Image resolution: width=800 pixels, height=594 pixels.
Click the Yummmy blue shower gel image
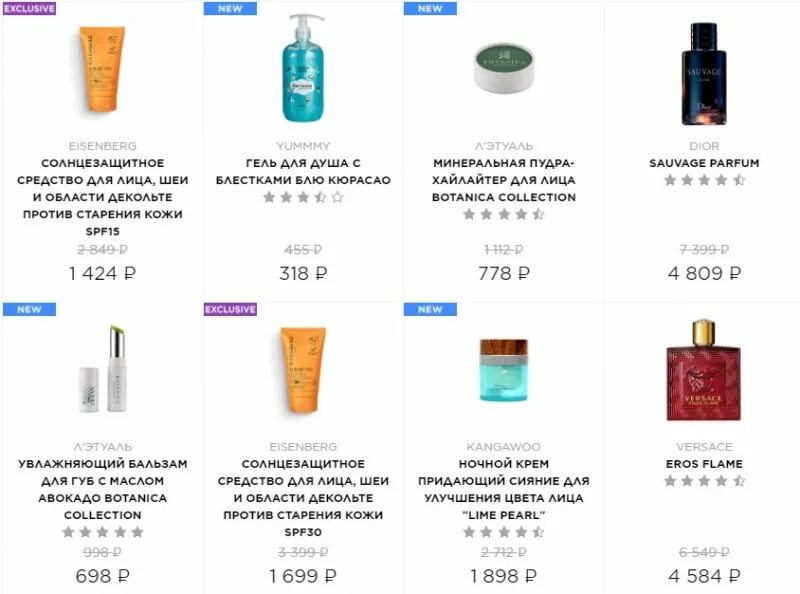point(303,68)
